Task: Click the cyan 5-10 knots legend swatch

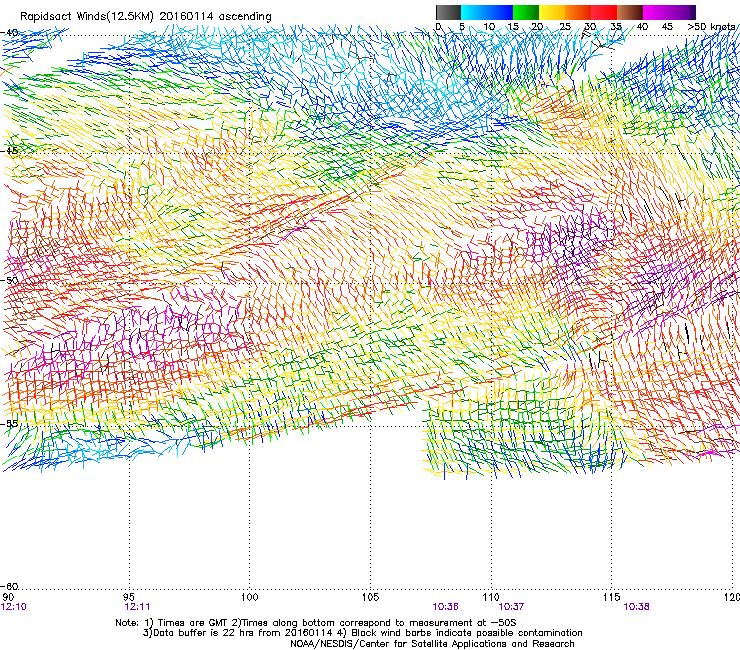Action: tap(474, 12)
